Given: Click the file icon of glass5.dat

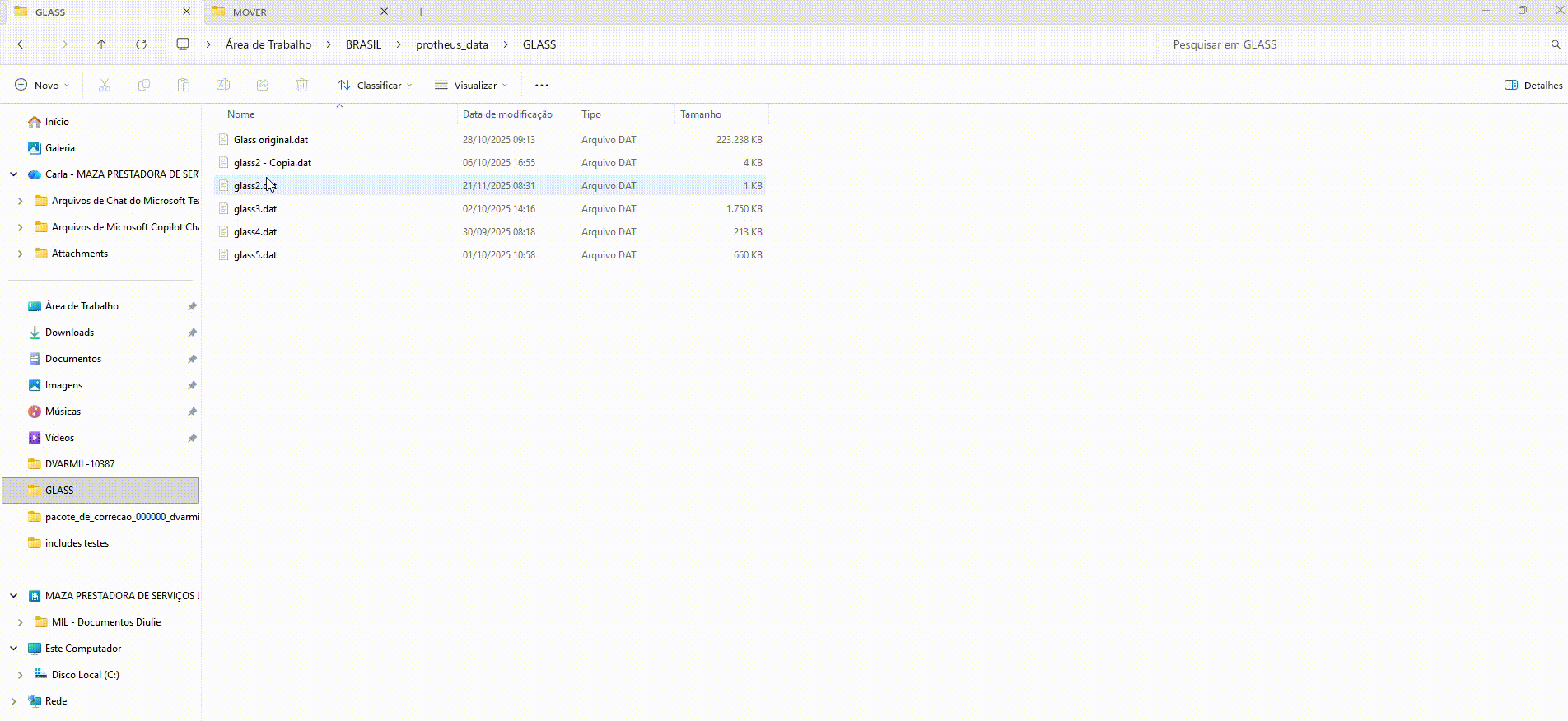Looking at the screenshot, I should coord(223,254).
